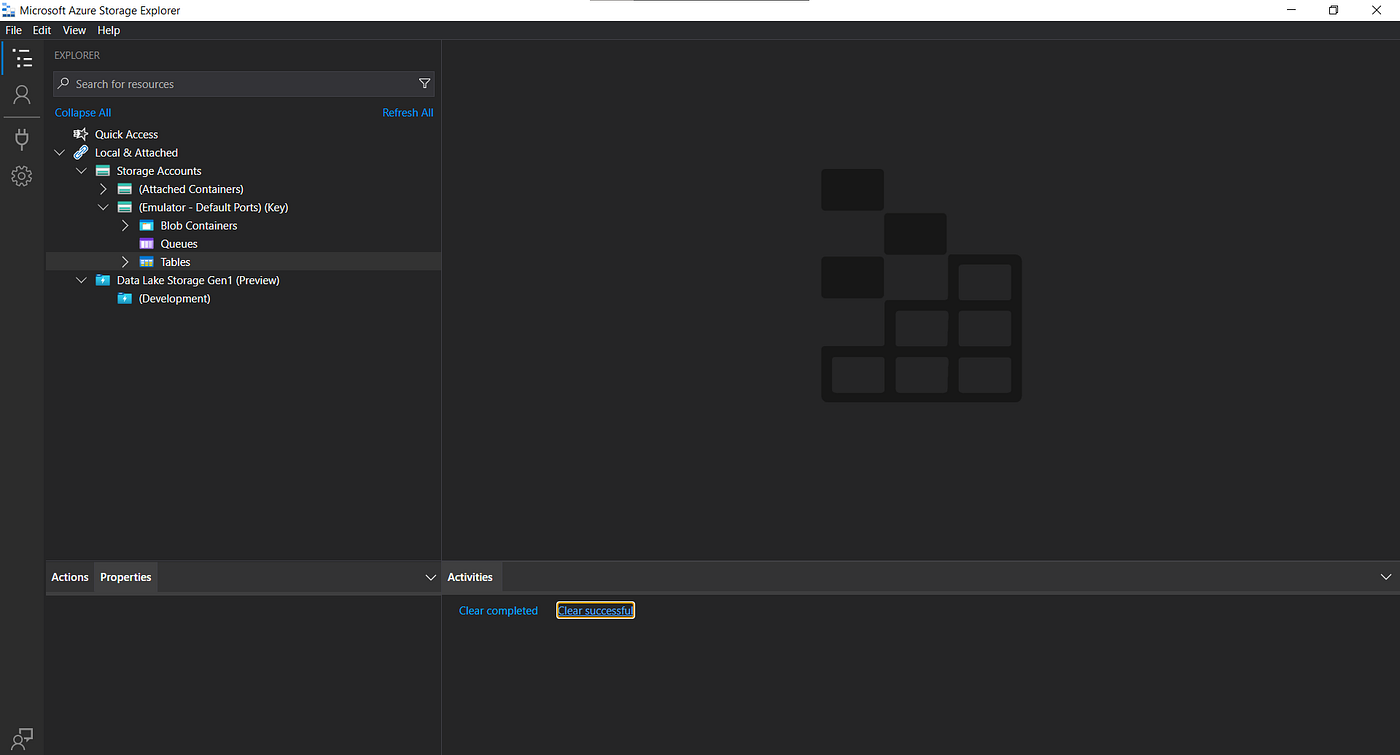This screenshot has width=1400, height=755.
Task: Select the Blob Containers label
Action: (199, 226)
